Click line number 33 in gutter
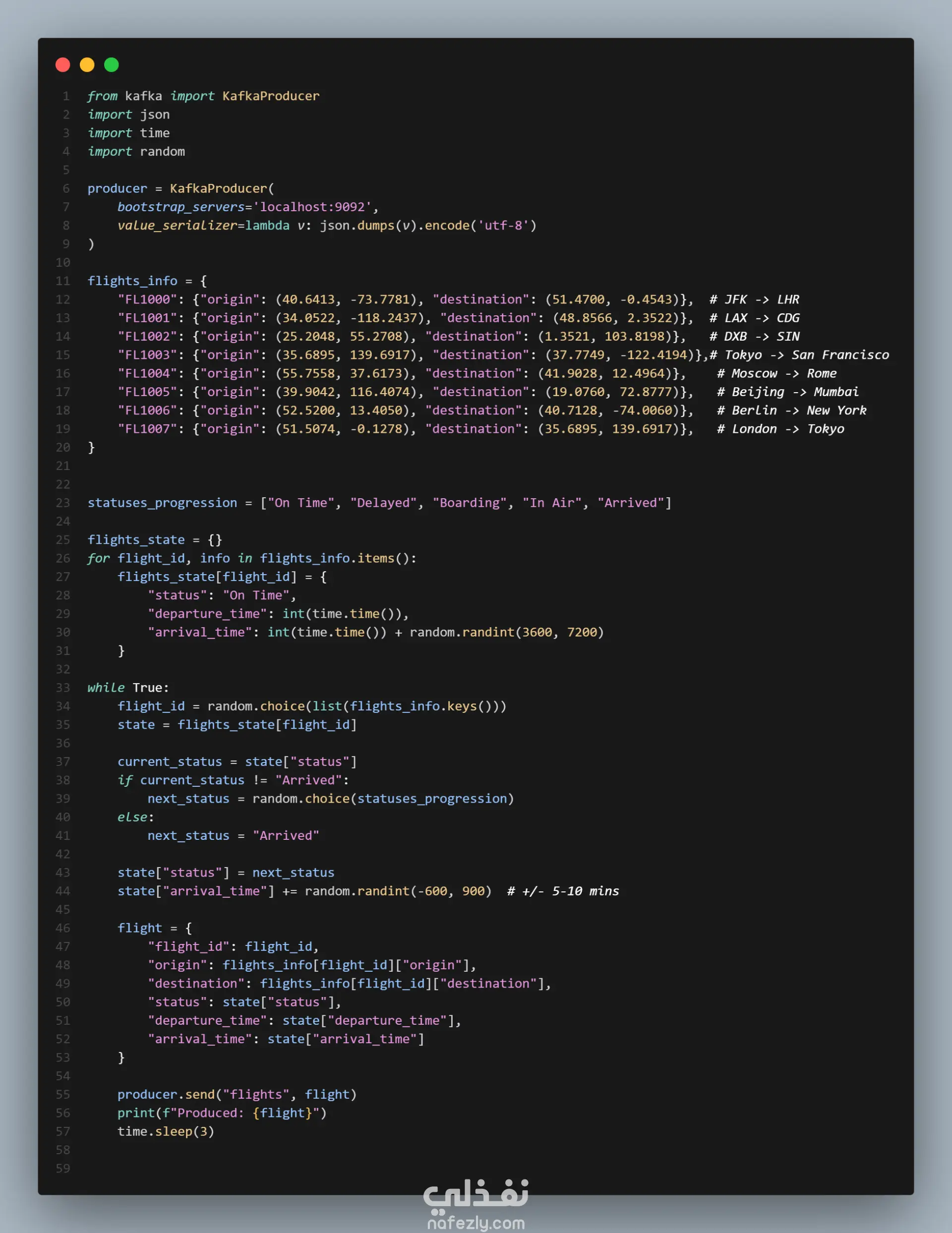The width and height of the screenshot is (952, 1233). click(x=62, y=688)
